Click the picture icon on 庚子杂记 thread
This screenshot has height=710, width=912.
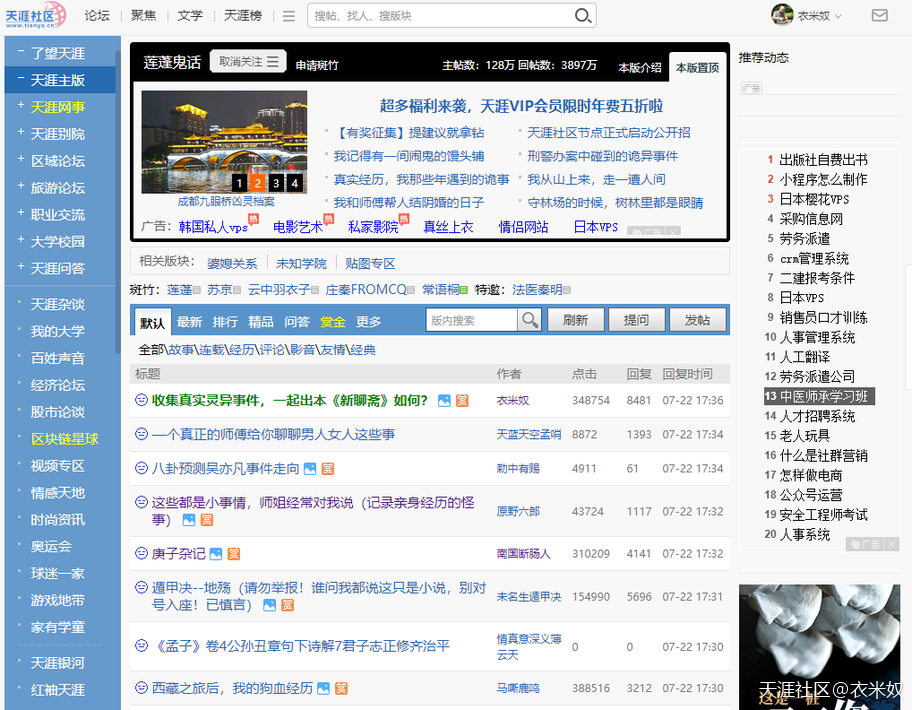[x=216, y=554]
